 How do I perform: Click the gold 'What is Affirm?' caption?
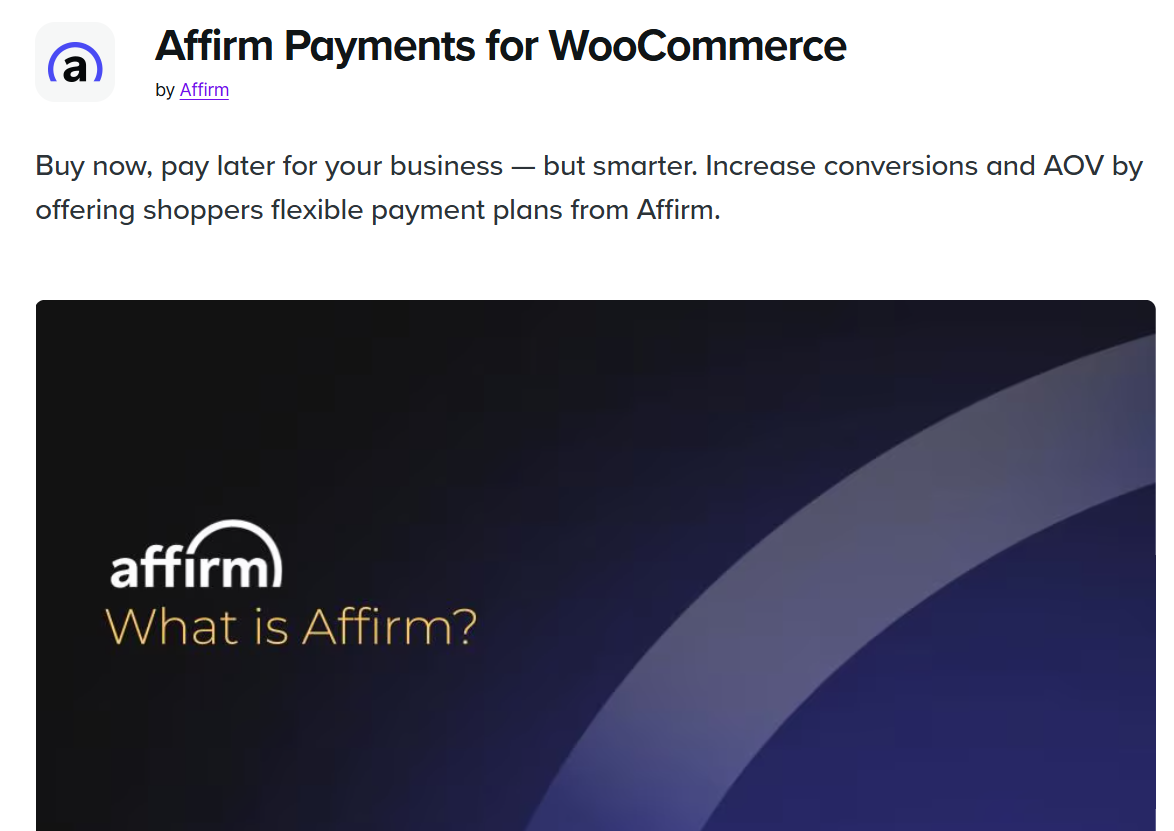click(289, 628)
